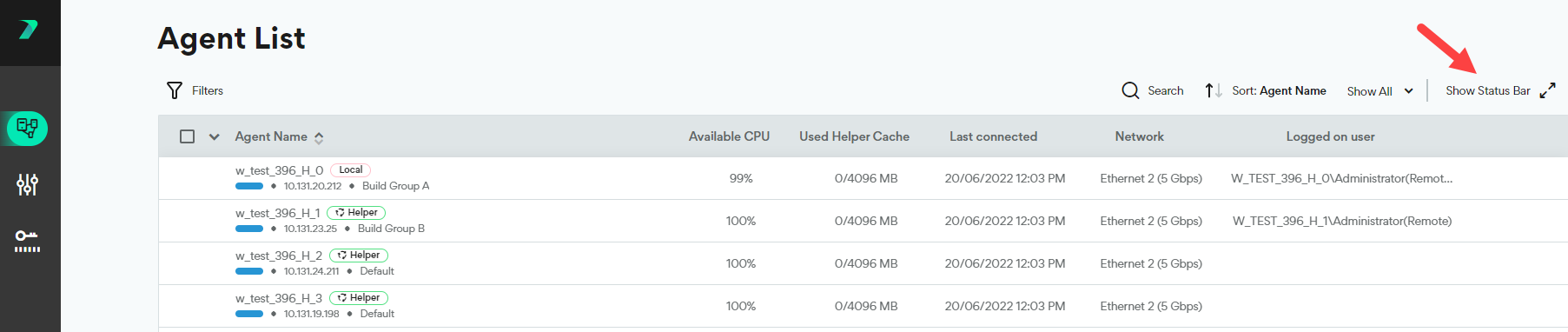Expand the chevron next to select-all checkbox
This screenshot has width=1568, height=332.
coord(215,136)
